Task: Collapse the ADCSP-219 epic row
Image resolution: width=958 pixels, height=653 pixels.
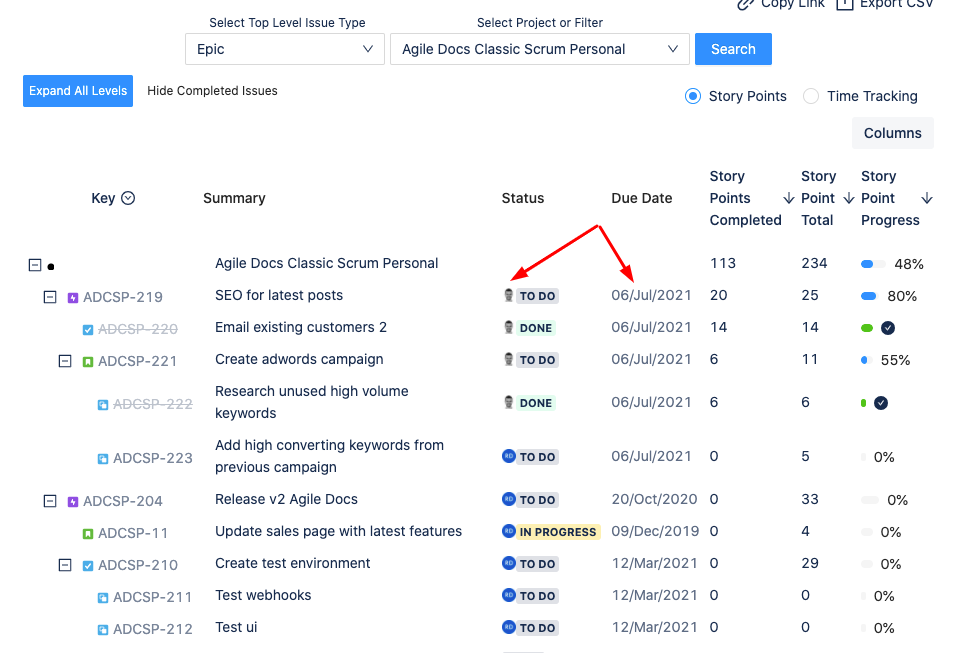Action: [x=50, y=297]
